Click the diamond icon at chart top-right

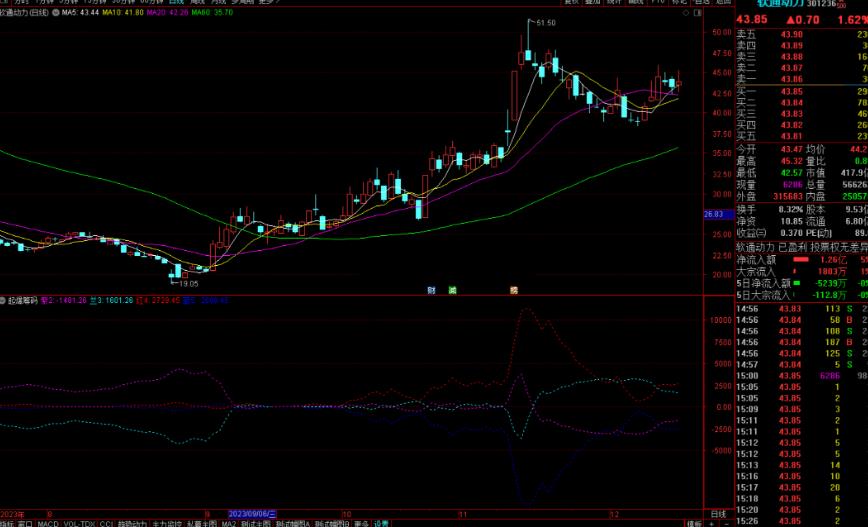point(686,13)
